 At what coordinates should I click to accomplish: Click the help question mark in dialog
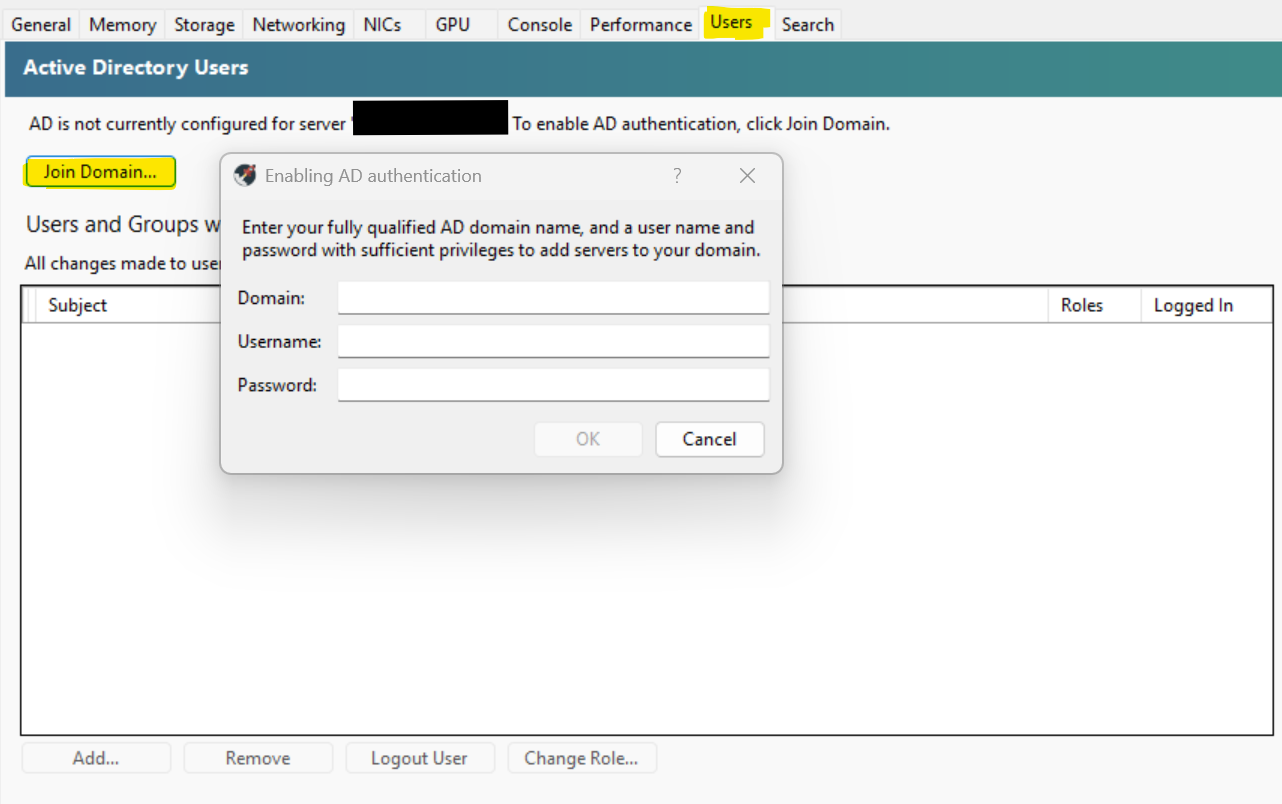[677, 176]
